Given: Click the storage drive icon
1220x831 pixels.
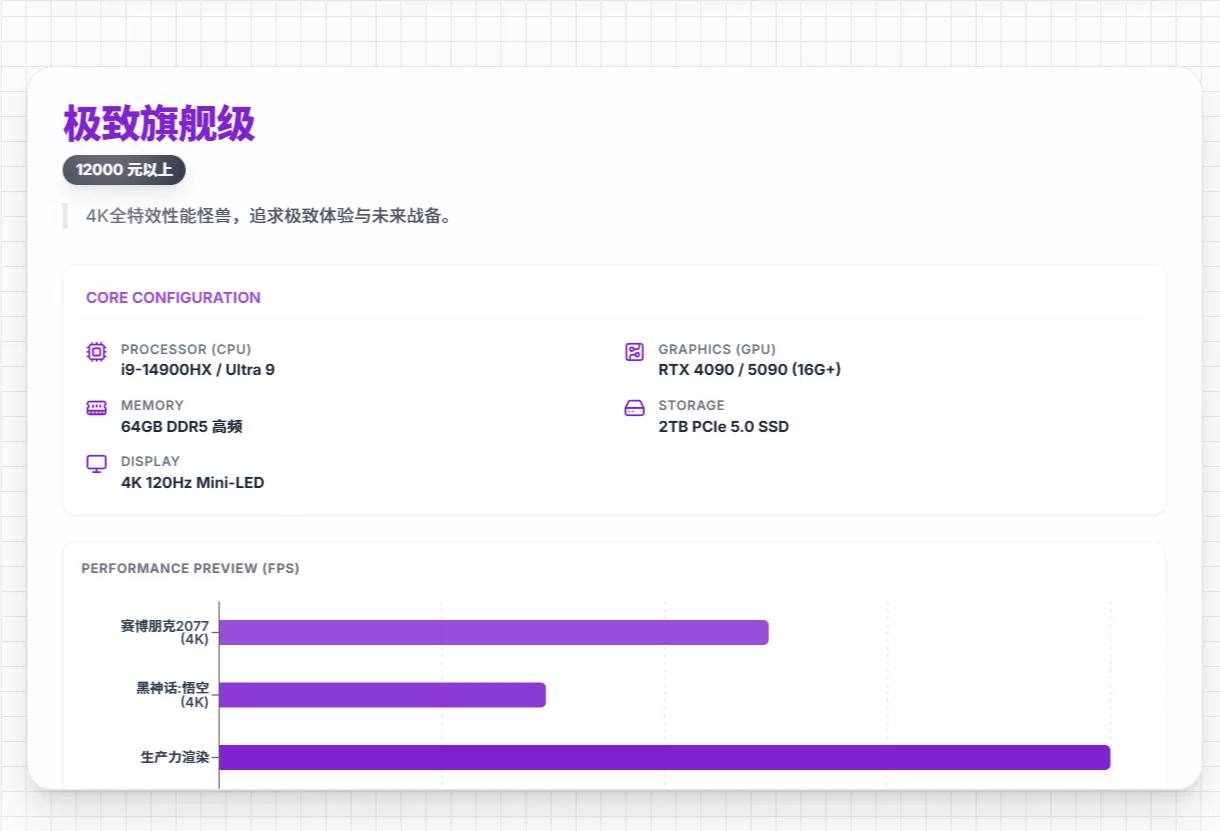Looking at the screenshot, I should point(634,408).
